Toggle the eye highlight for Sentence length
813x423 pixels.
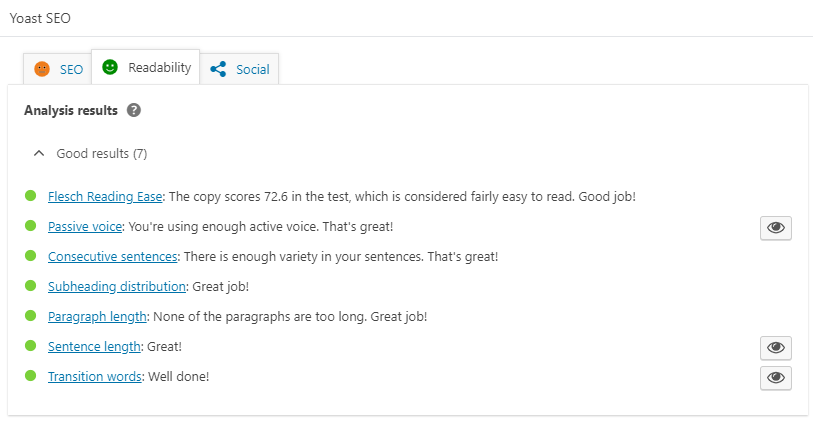tap(775, 348)
